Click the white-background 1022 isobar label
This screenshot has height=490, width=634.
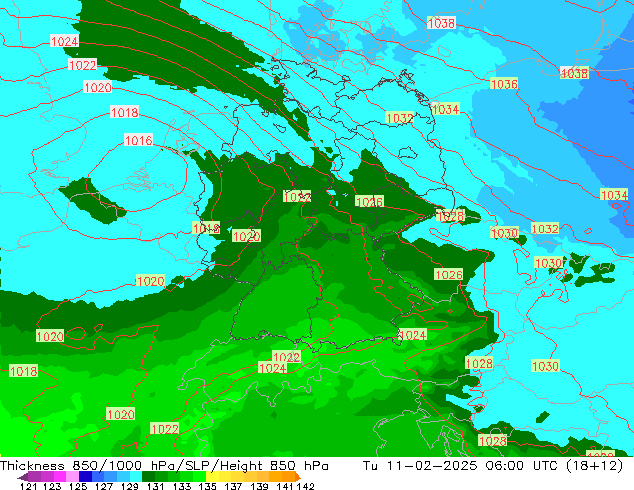pyautogui.click(x=83, y=65)
